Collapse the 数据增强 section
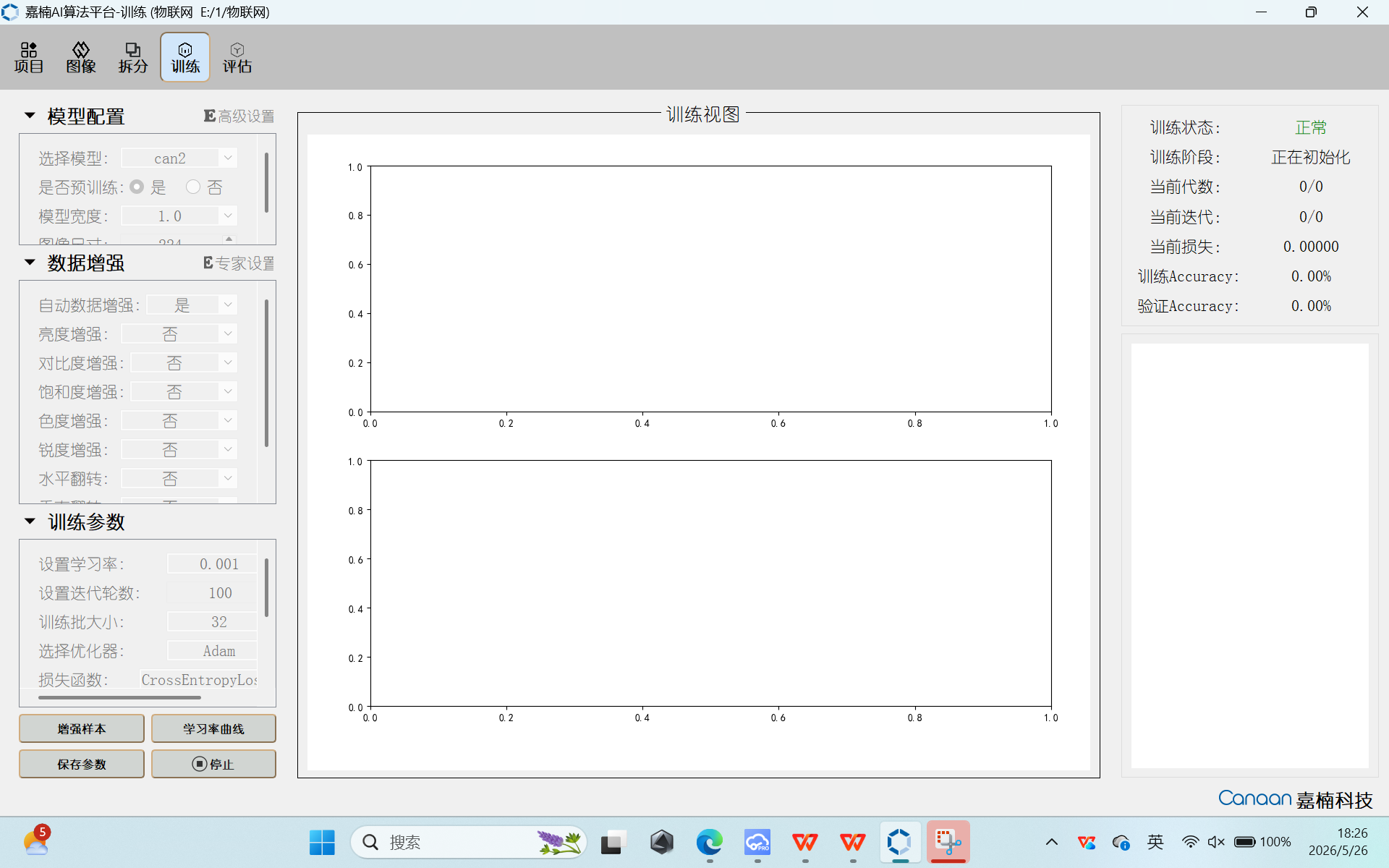 (x=30, y=263)
